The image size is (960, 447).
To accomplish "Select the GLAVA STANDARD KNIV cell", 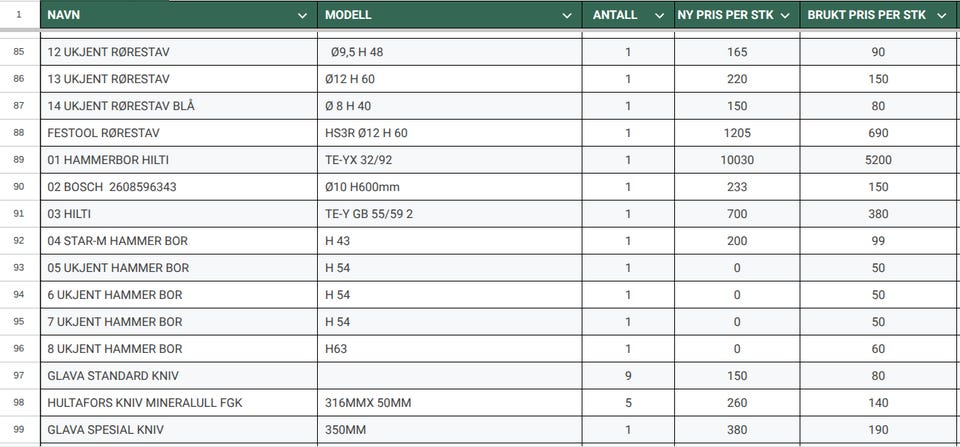I will click(179, 375).
